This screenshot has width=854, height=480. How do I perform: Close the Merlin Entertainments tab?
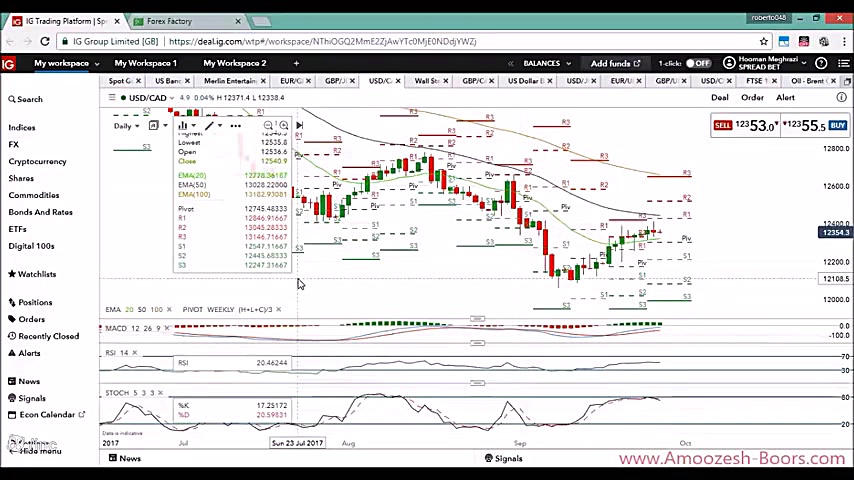coord(263,81)
